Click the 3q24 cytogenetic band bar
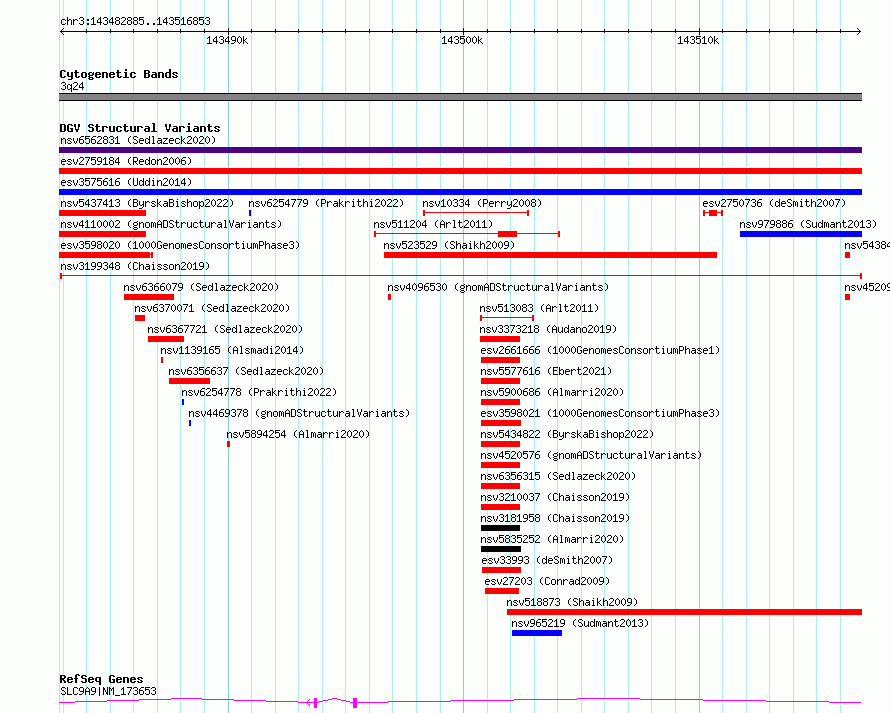 click(x=460, y=97)
